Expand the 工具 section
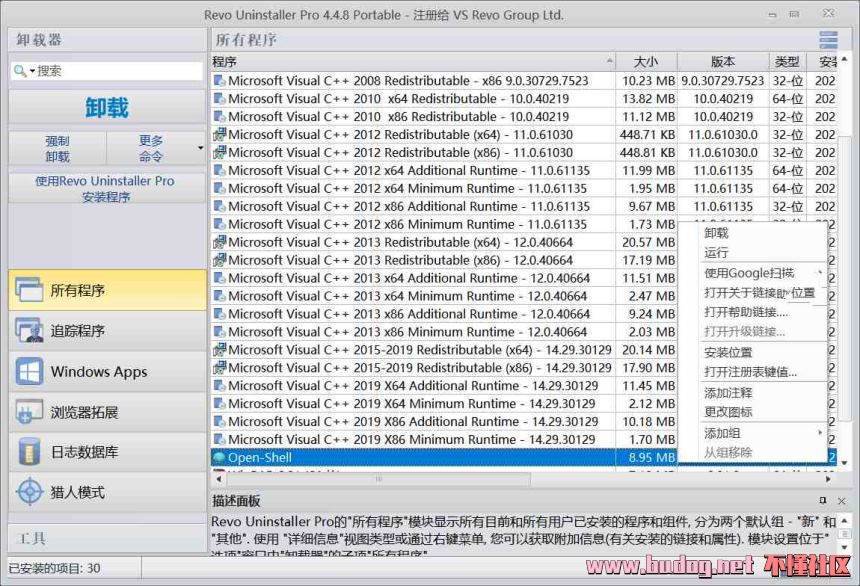 pyautogui.click(x=108, y=538)
